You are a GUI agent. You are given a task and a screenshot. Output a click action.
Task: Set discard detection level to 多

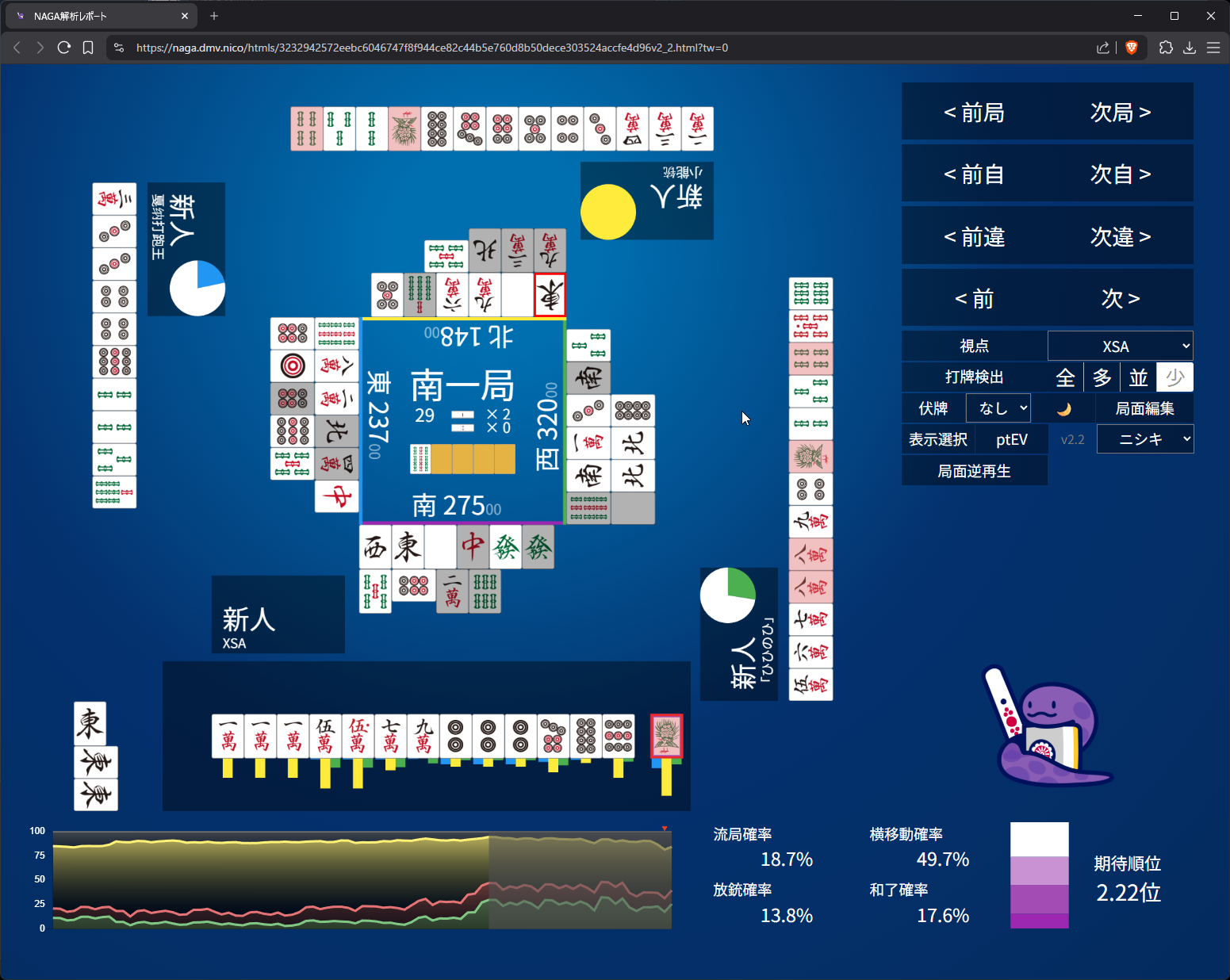point(1102,377)
